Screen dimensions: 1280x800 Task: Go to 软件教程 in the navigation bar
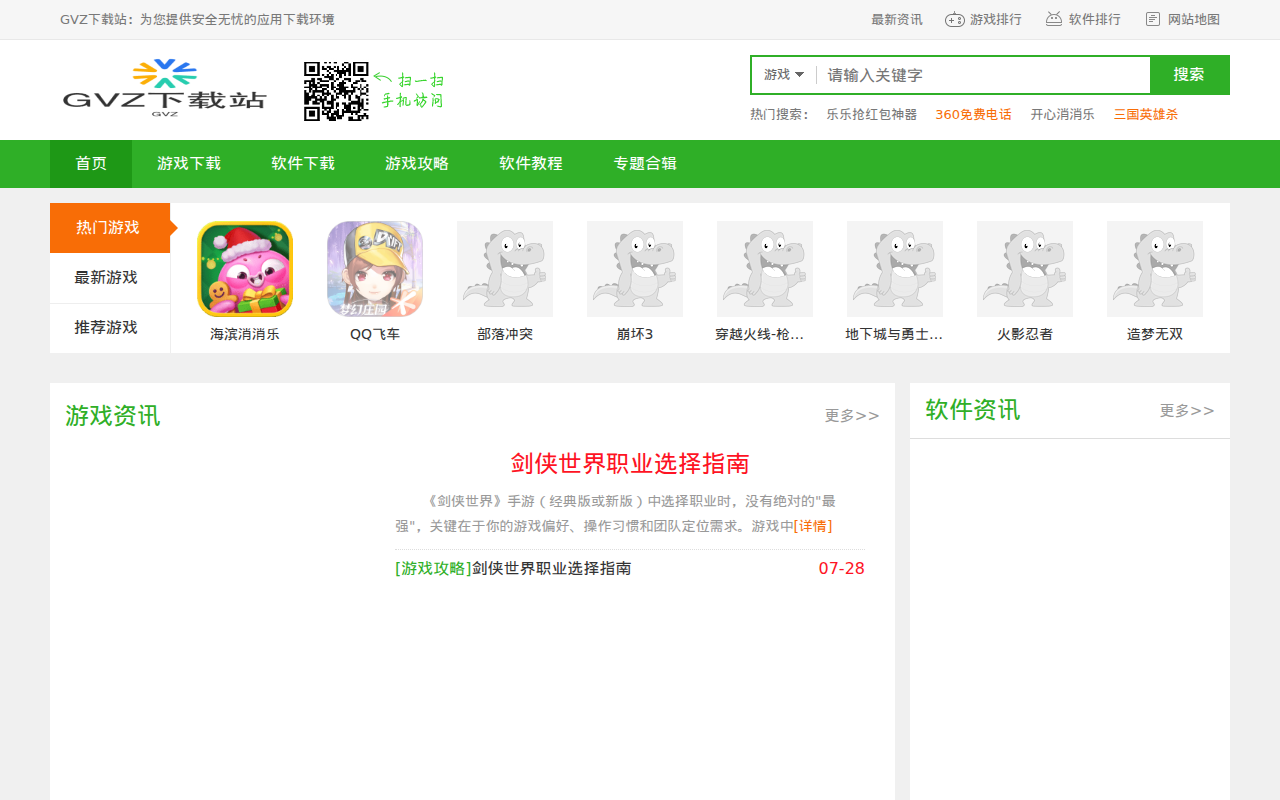point(531,164)
